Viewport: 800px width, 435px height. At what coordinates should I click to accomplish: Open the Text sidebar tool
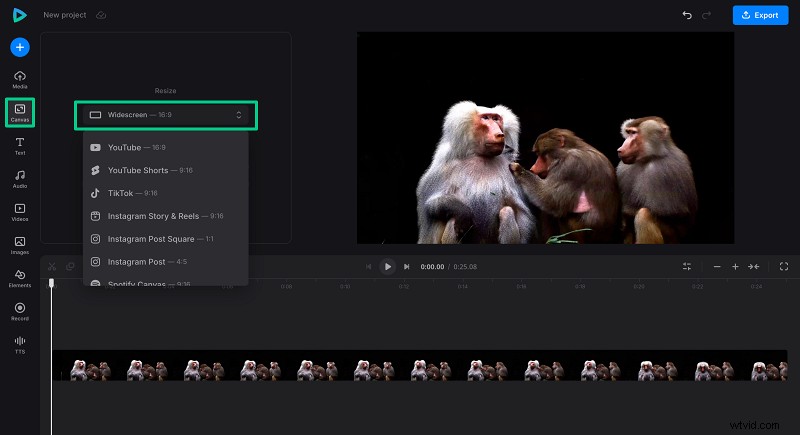(20, 146)
